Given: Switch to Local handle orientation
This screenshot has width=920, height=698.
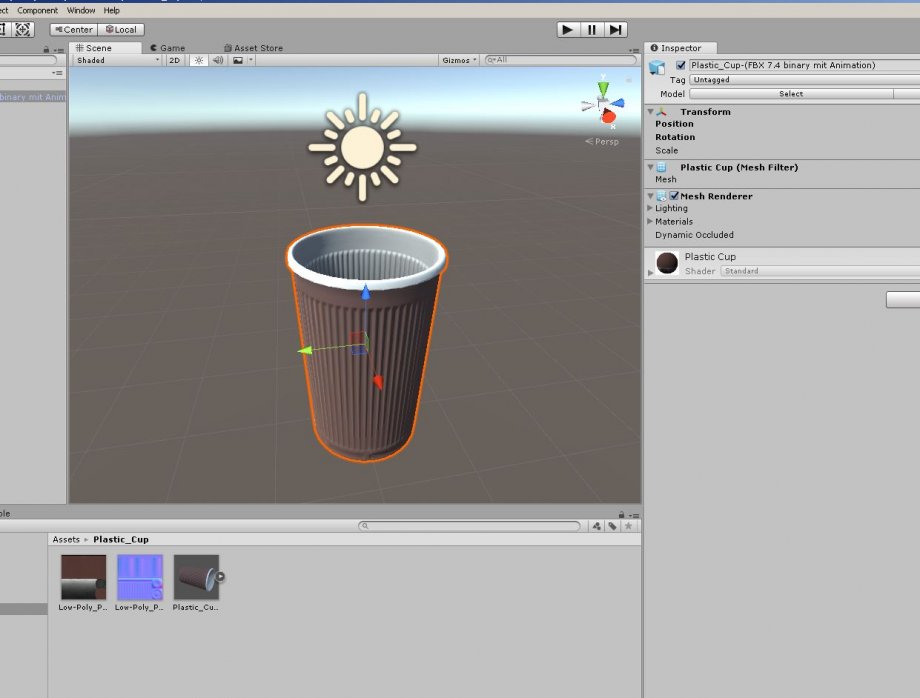Looking at the screenshot, I should click(x=121, y=29).
